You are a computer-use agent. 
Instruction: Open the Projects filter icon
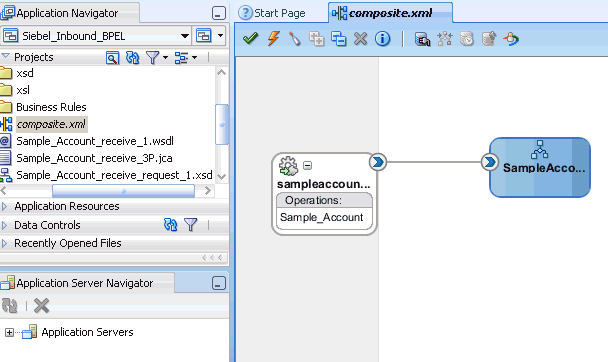pos(152,58)
